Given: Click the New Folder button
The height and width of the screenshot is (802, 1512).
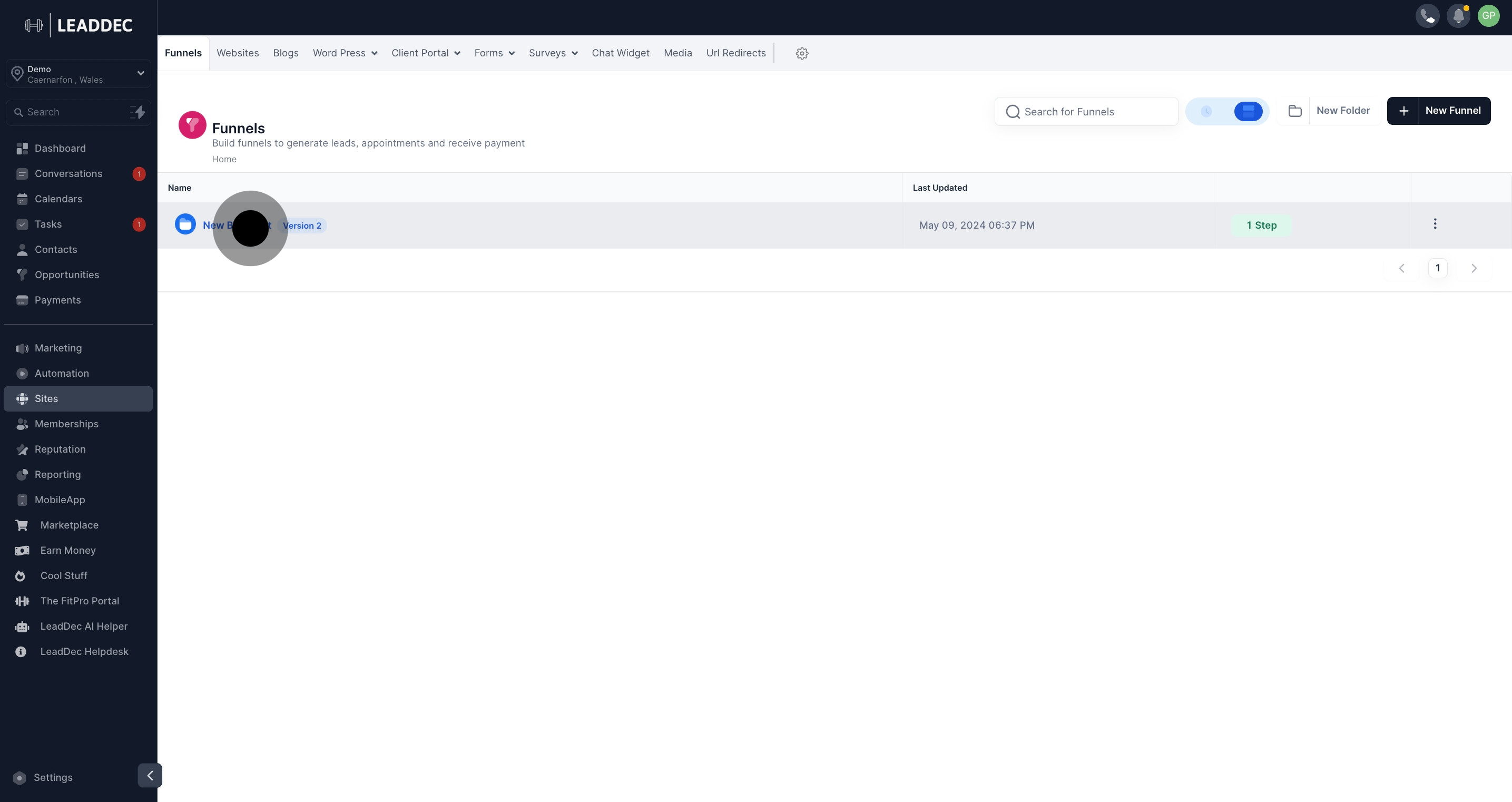Looking at the screenshot, I should click(1330, 111).
